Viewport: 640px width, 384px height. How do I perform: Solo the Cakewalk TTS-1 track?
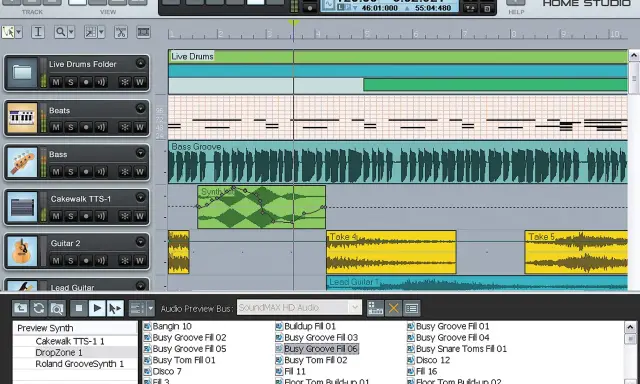[x=71, y=216]
